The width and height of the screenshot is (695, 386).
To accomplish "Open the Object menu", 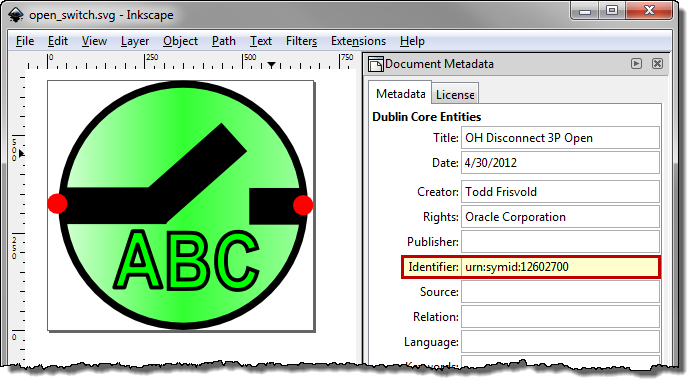I will click(x=180, y=41).
